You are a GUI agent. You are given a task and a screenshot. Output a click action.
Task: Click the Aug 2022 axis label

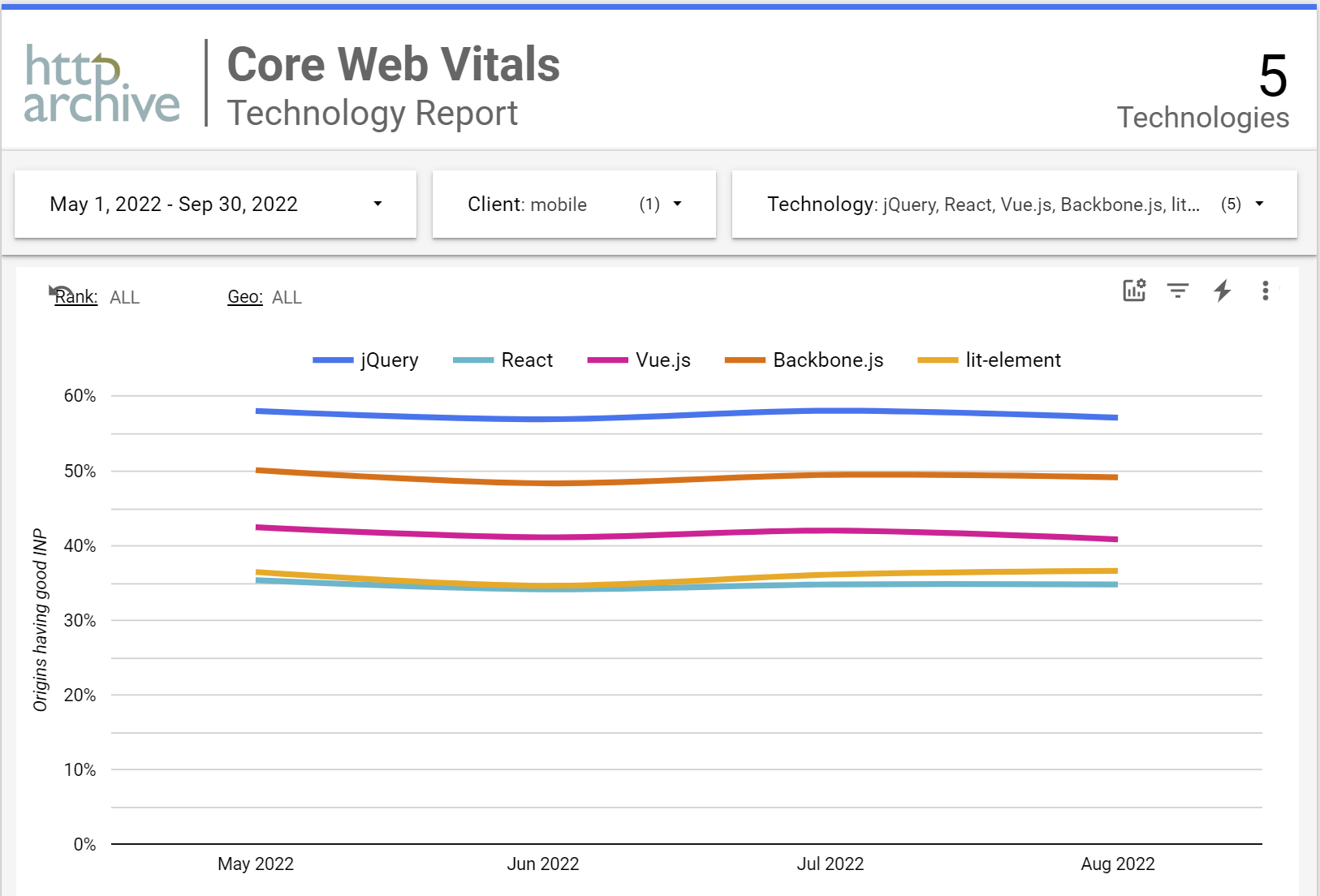[1117, 864]
